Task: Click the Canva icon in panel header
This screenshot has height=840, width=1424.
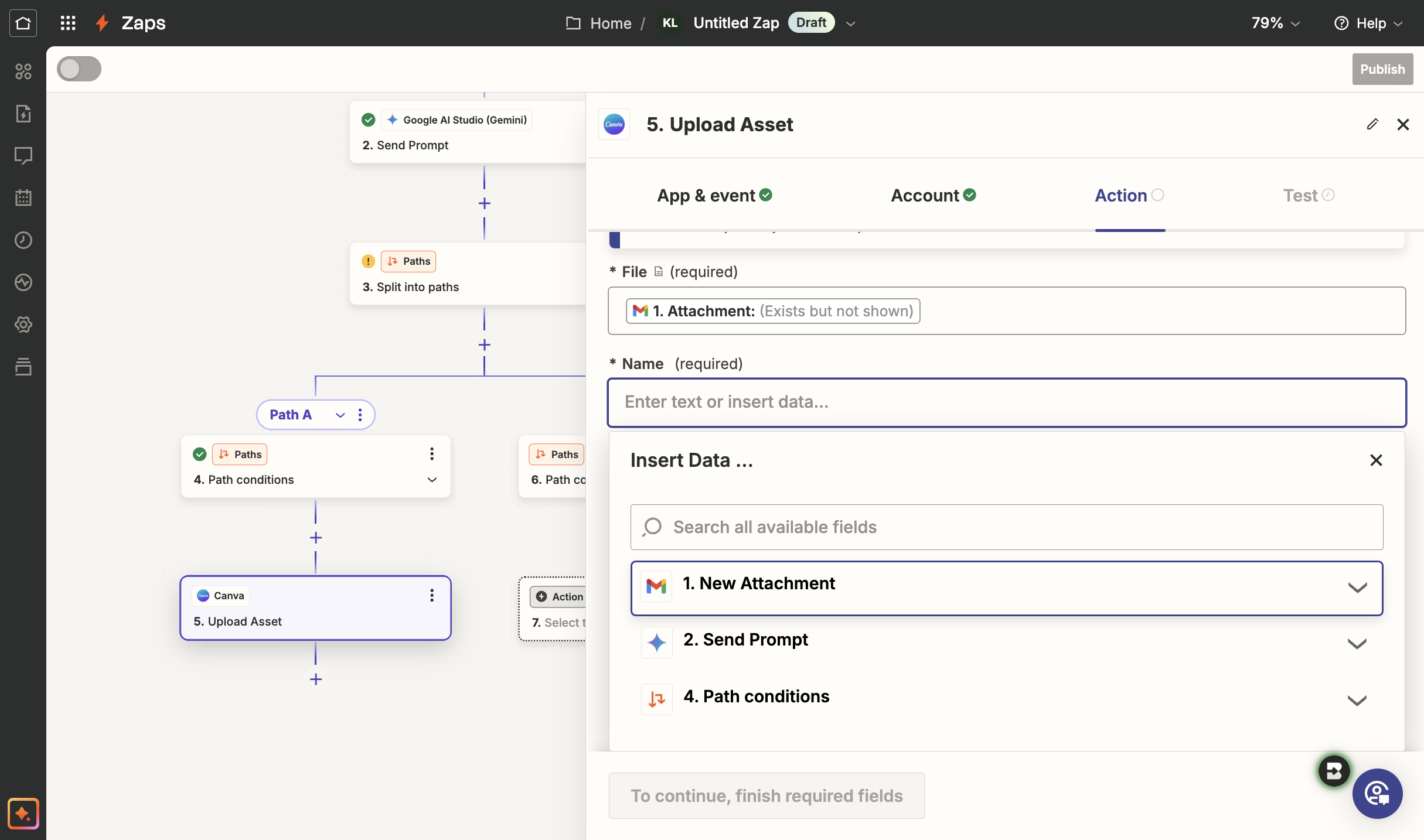Action: 614,124
